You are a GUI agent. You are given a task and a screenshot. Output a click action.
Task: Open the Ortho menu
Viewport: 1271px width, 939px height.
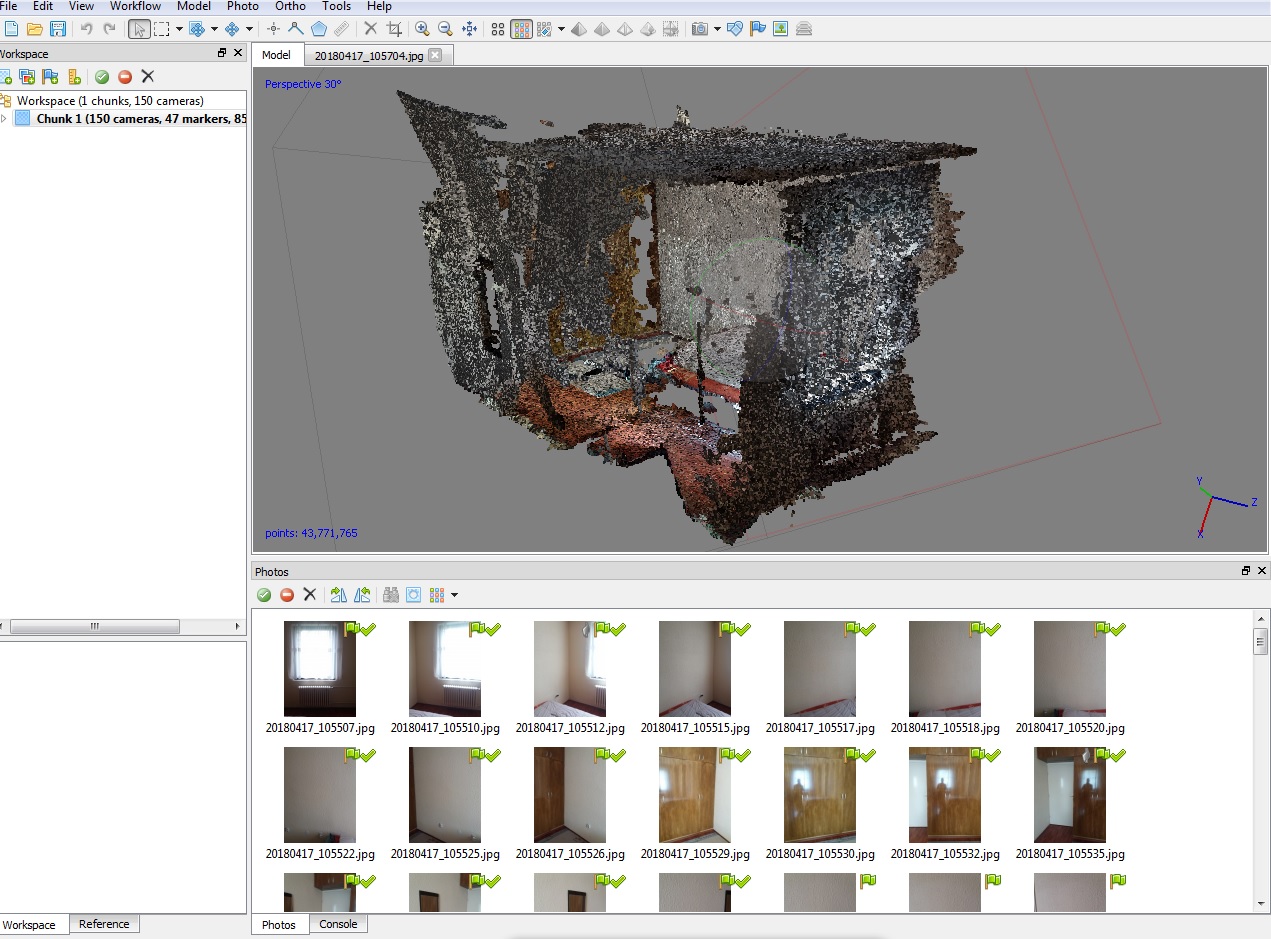point(291,6)
